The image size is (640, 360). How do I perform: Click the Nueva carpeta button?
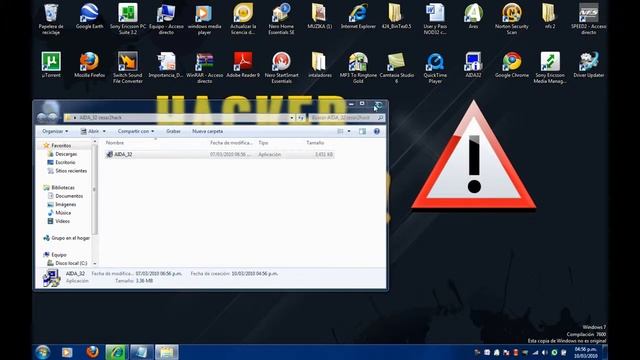click(x=207, y=131)
